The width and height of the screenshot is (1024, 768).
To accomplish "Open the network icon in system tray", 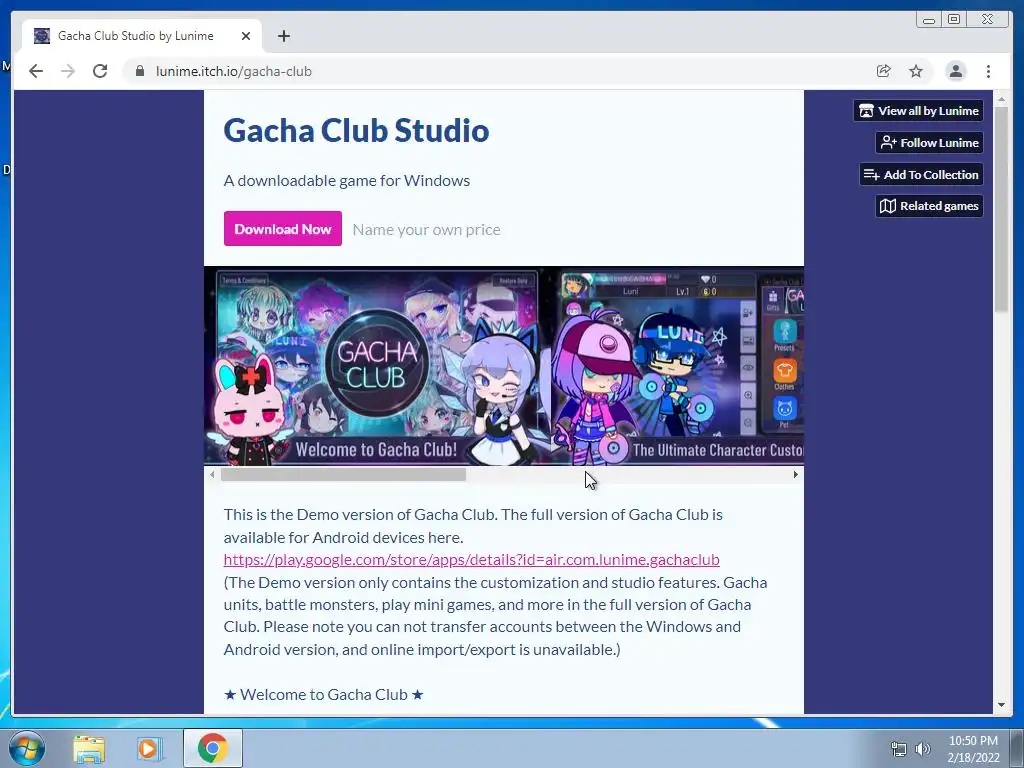I will pos(899,749).
